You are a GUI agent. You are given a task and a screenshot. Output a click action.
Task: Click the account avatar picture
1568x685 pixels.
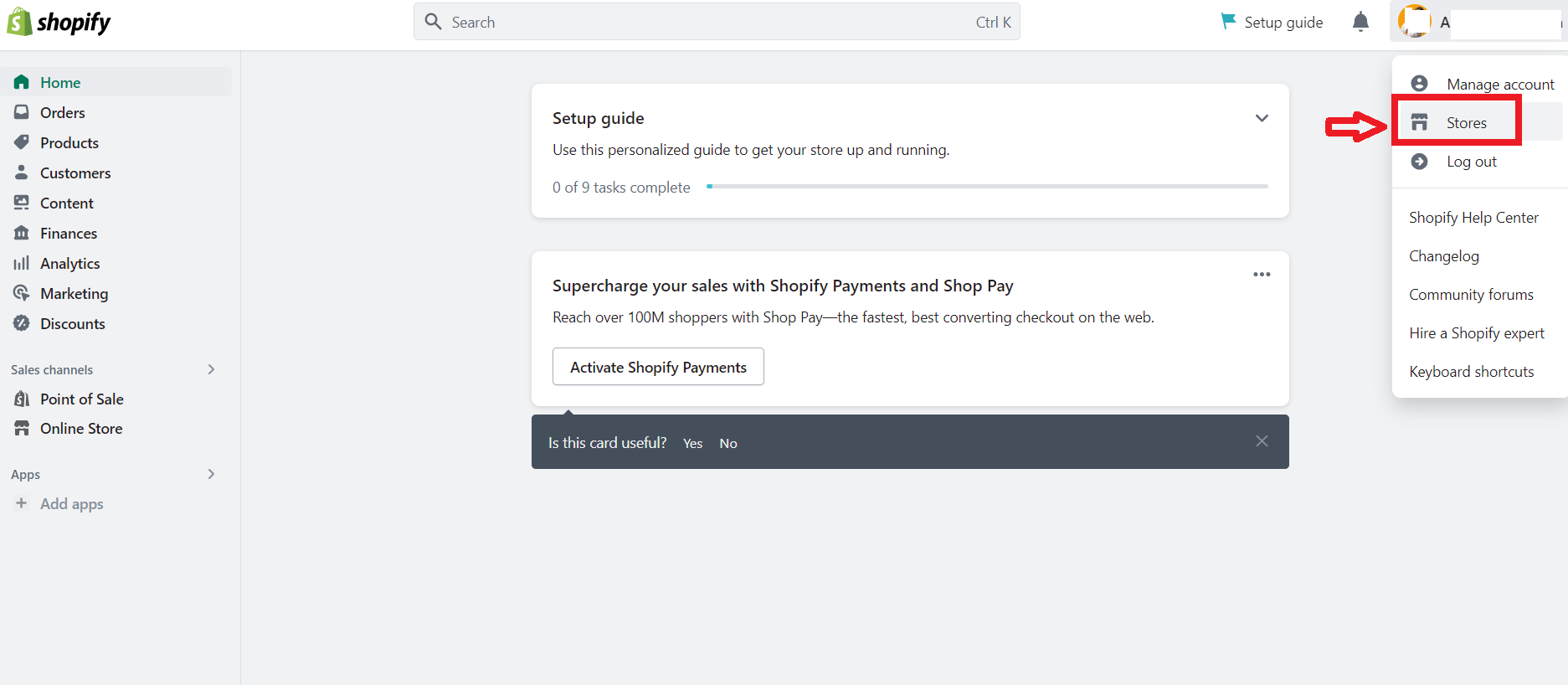[1415, 22]
